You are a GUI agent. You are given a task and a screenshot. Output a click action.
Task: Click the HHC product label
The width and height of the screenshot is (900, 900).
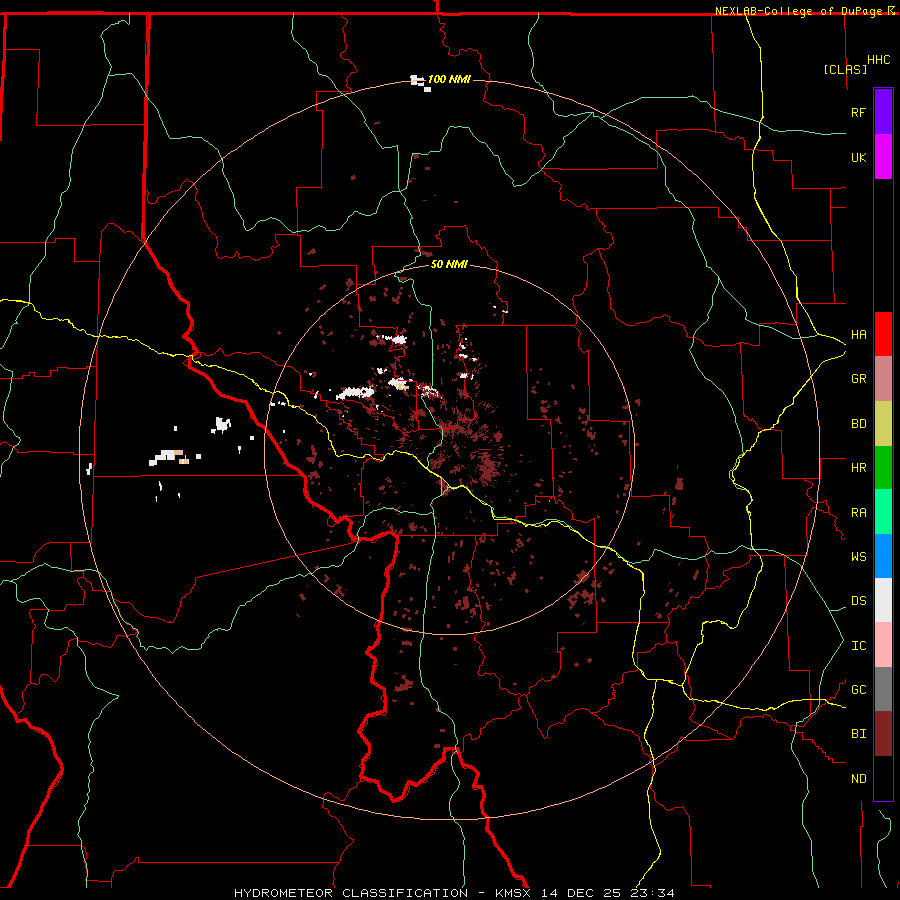coord(878,60)
